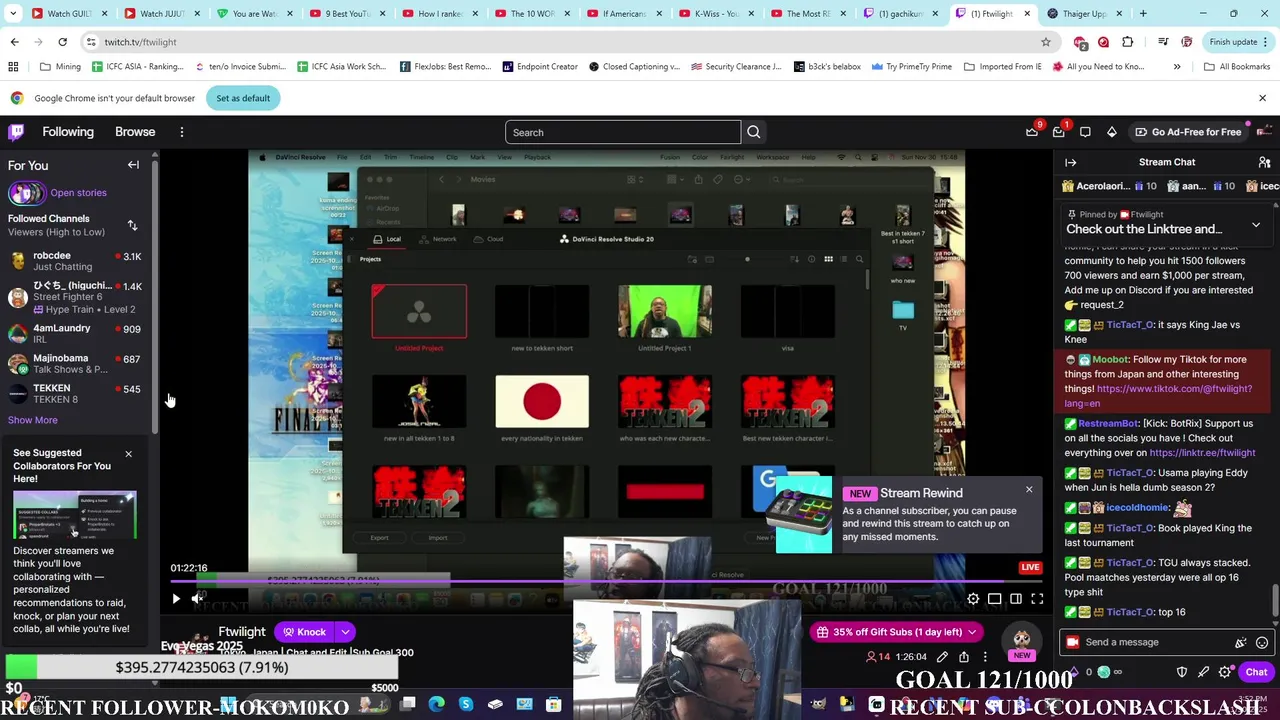Screen dimensions: 1280x720
Task: Sort followed channels by viewers
Action: click(132, 225)
